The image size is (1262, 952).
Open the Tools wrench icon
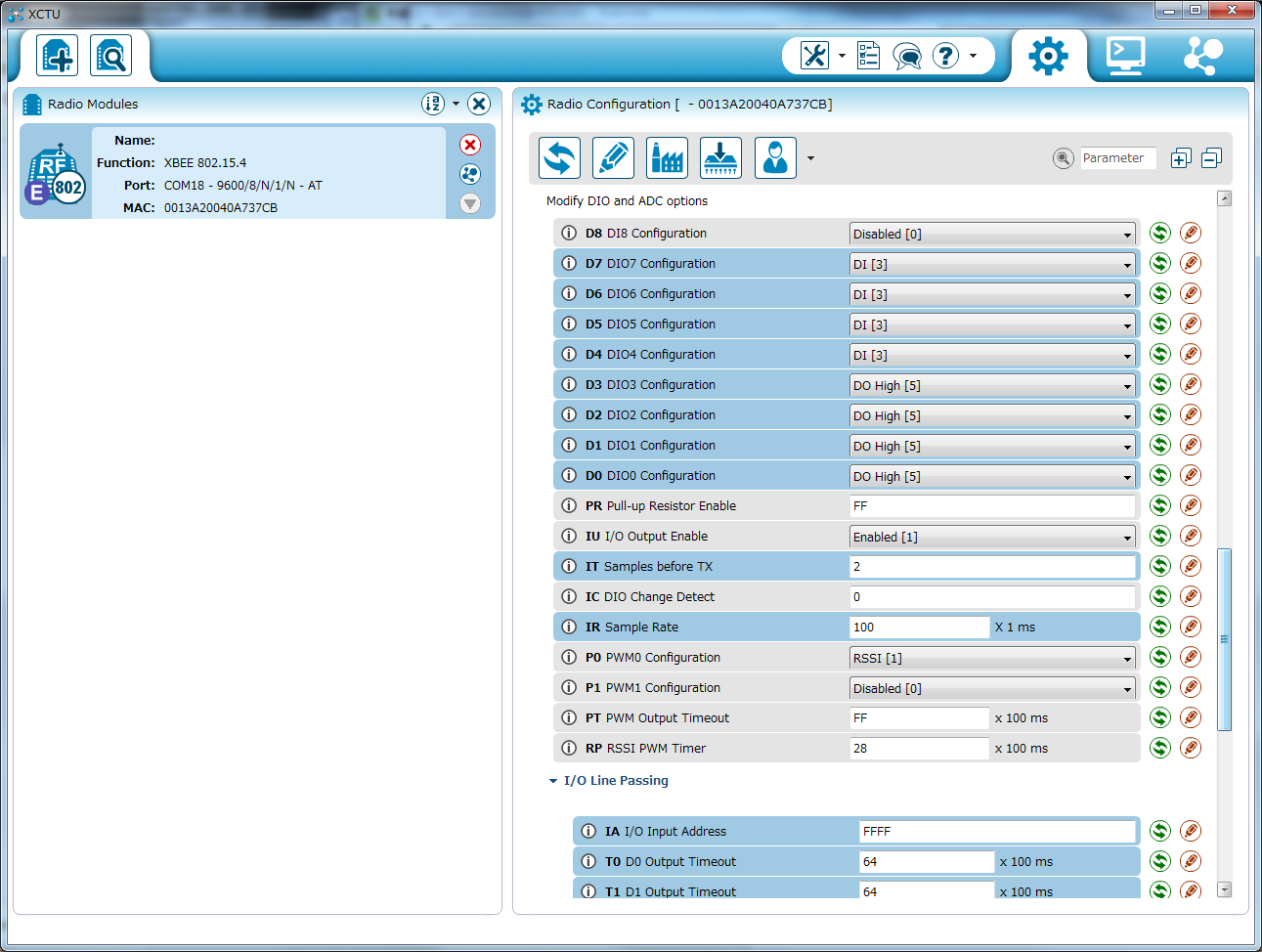[814, 56]
